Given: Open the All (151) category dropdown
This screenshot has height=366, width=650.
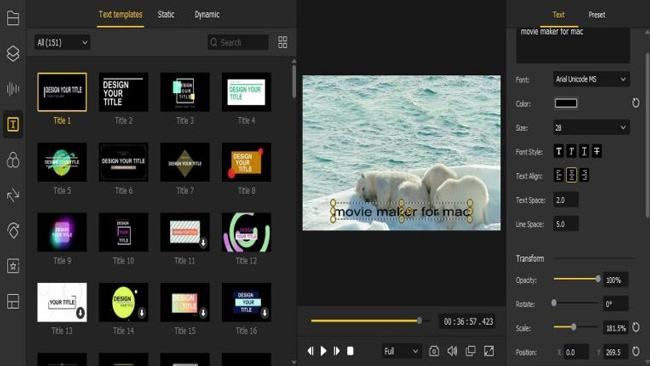Looking at the screenshot, I should 62,42.
